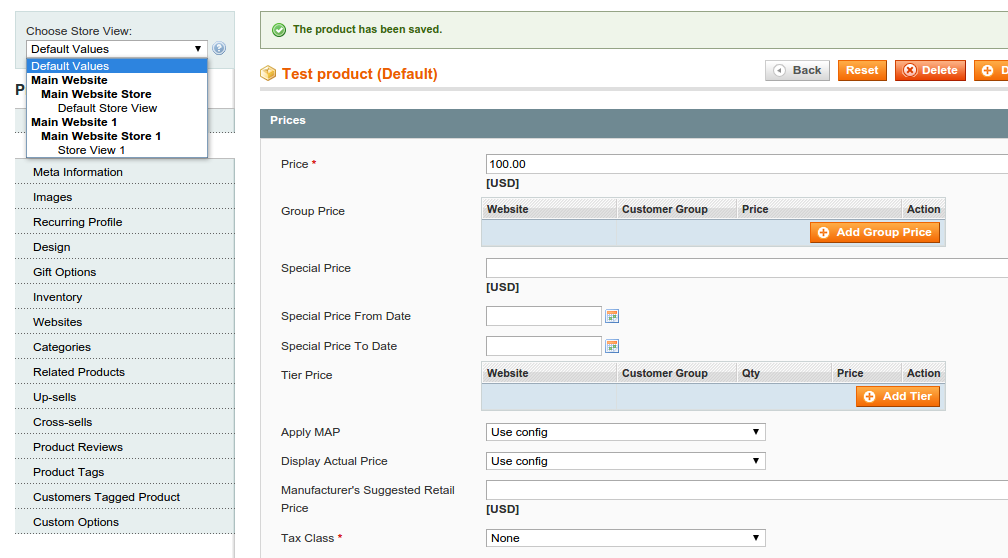Focus the Special Price input field

[747, 268]
